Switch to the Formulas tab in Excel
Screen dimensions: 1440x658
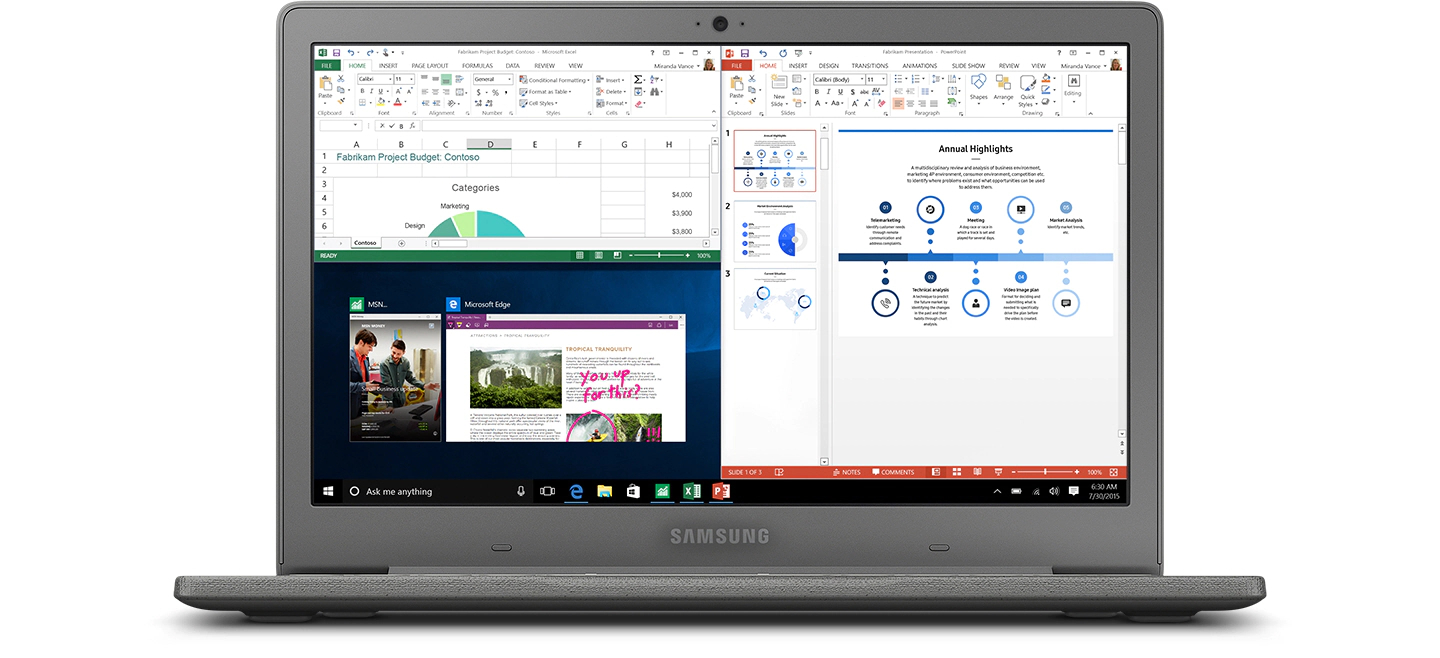tap(477, 66)
